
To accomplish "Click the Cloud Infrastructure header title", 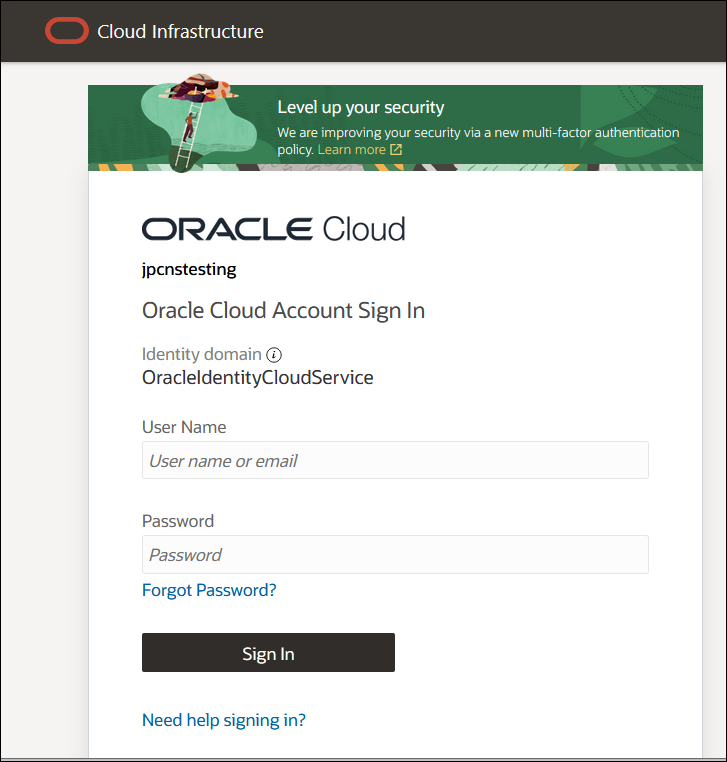I will 180,32.
